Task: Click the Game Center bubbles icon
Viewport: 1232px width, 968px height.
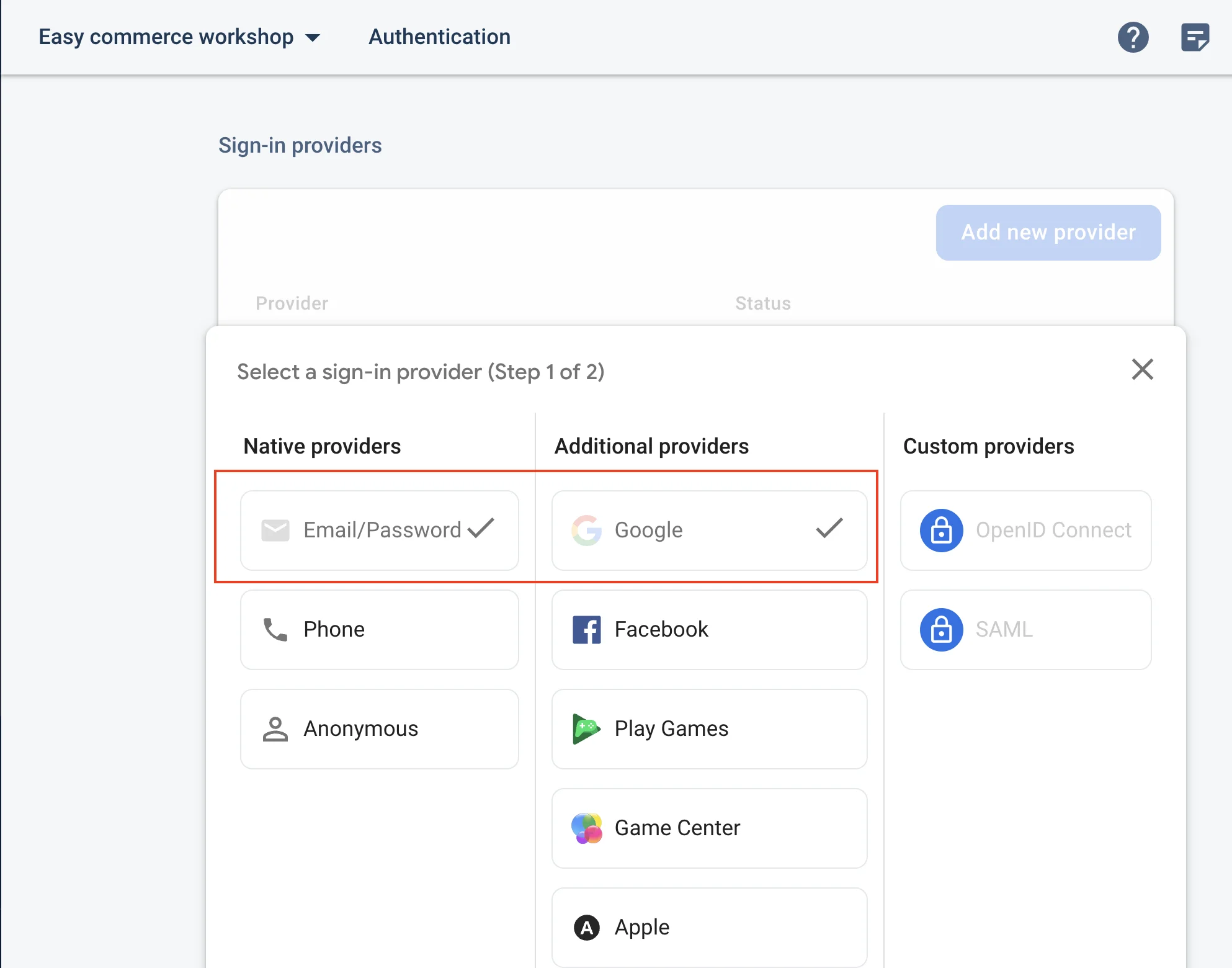Action: coord(586,828)
